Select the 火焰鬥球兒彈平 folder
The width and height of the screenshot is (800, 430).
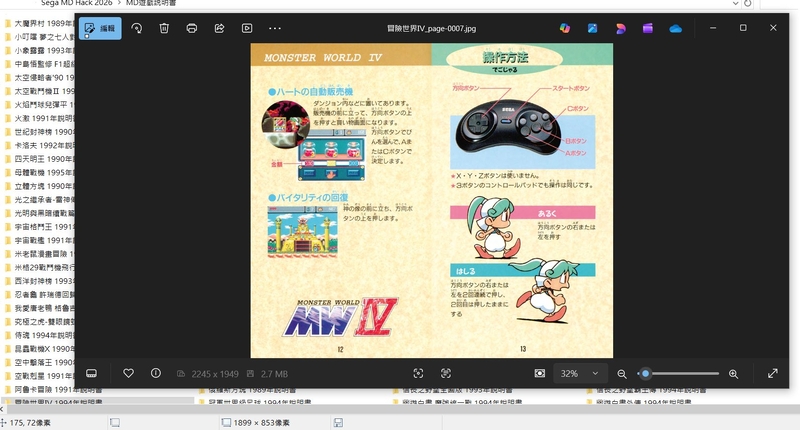coord(40,105)
